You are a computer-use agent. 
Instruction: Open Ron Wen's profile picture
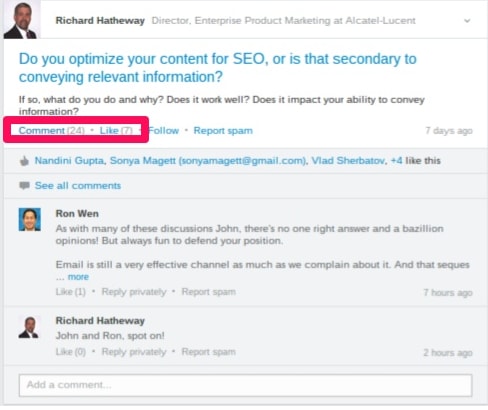pos(30,220)
